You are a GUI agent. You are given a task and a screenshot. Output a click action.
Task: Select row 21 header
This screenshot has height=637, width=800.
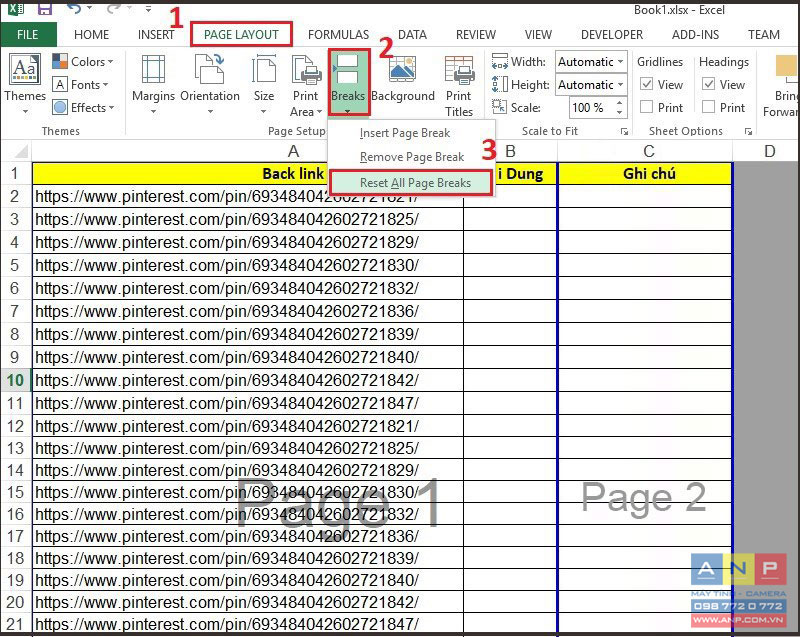(x=15, y=624)
